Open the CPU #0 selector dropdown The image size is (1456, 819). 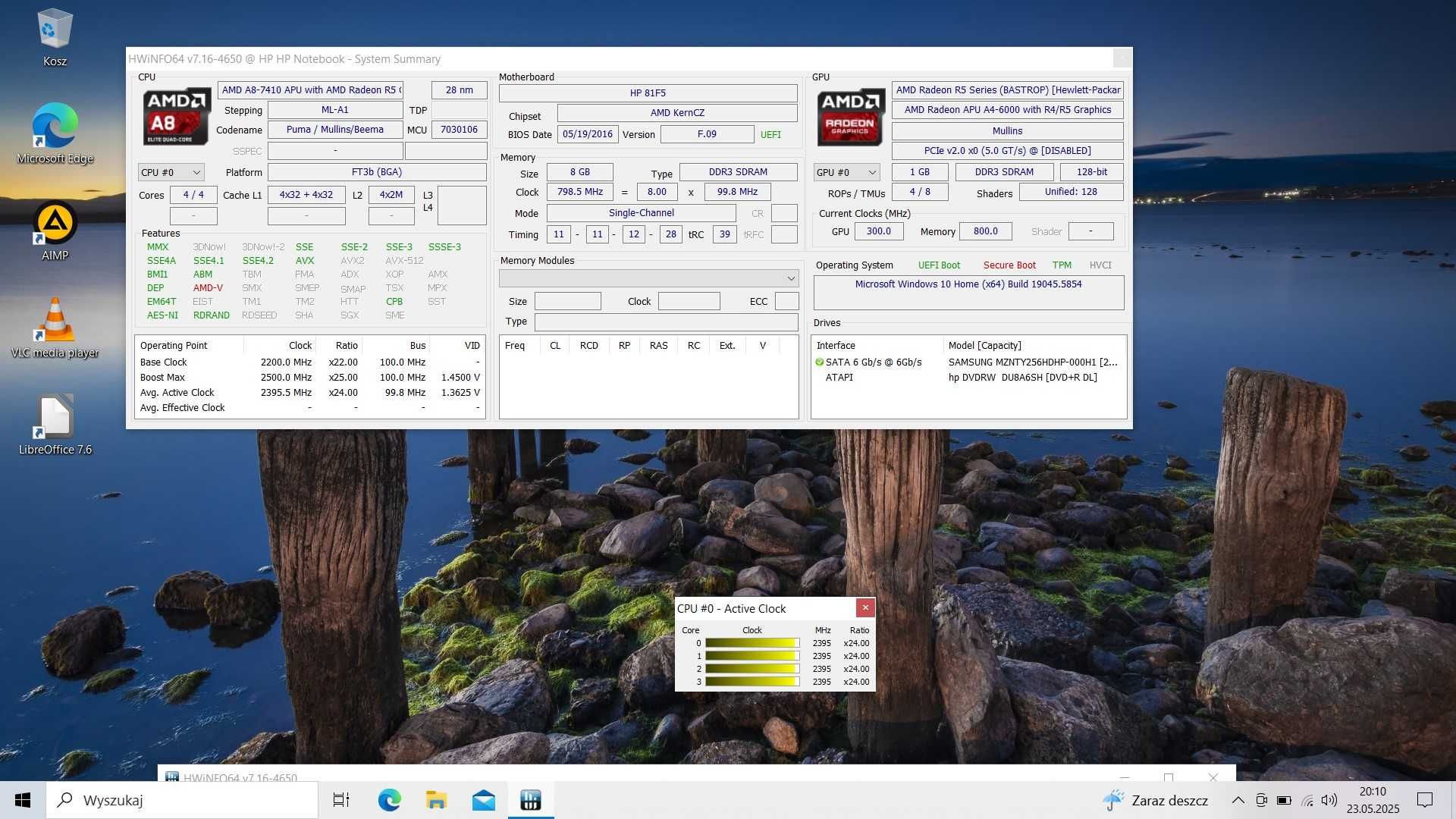coord(171,173)
